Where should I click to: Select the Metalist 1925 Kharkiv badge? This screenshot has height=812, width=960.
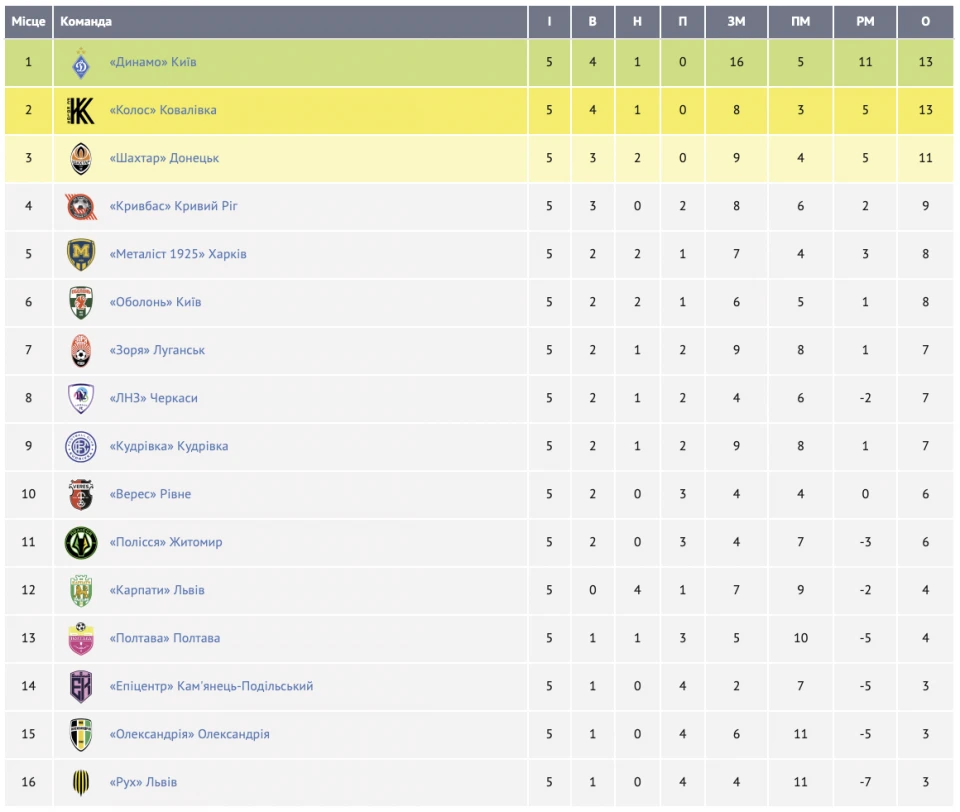click(x=81, y=255)
